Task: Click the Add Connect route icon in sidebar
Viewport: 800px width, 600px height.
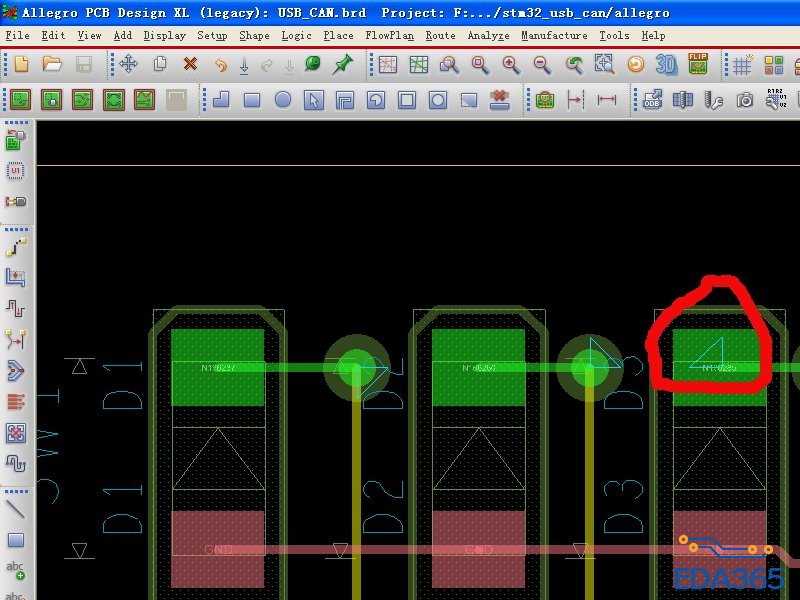Action: point(16,247)
